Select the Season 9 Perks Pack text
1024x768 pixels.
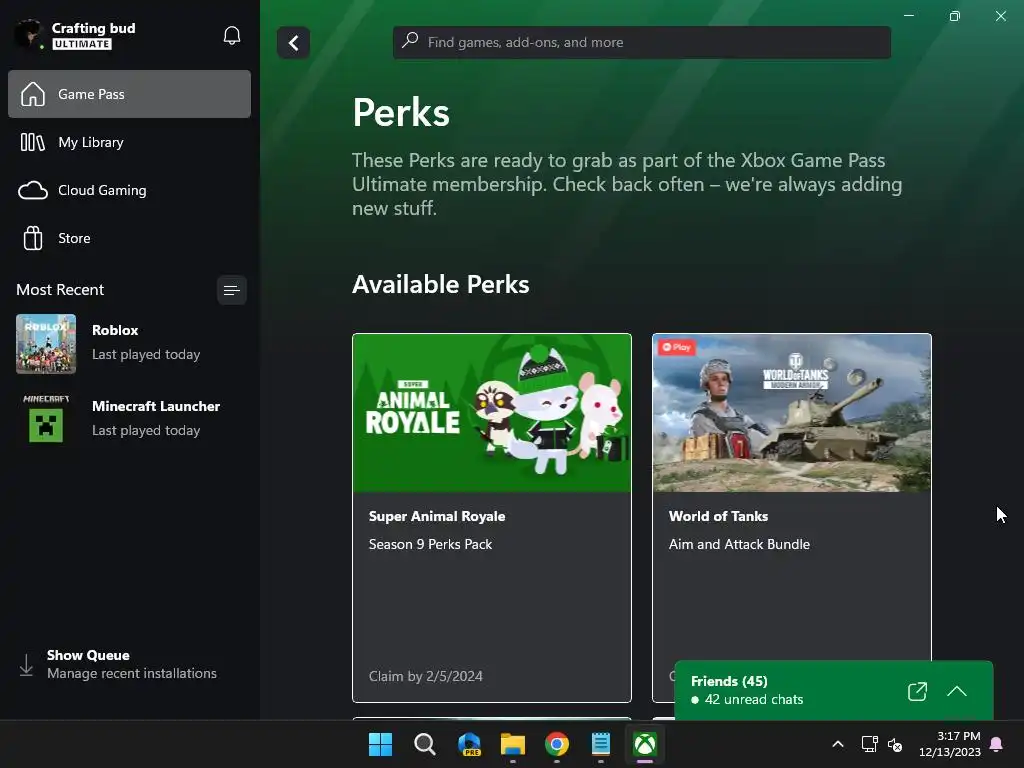[430, 545]
